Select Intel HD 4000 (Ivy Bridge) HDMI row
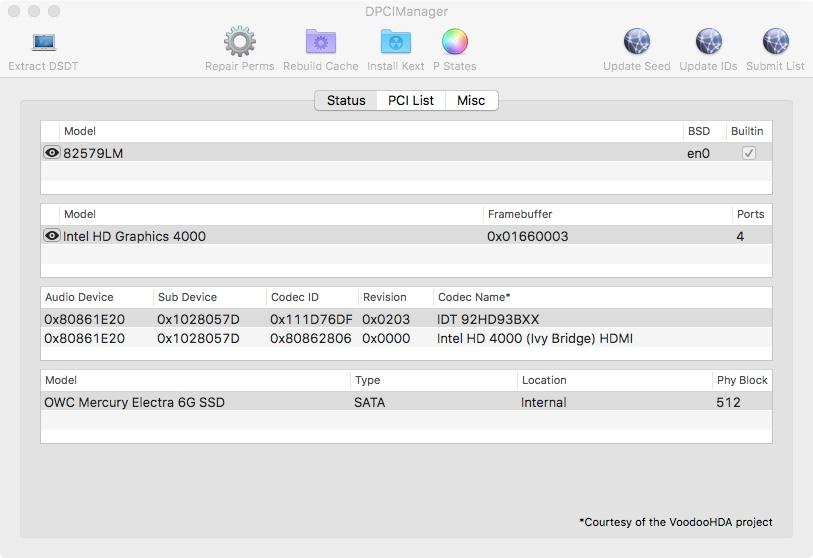The image size is (813, 558). [x=406, y=338]
